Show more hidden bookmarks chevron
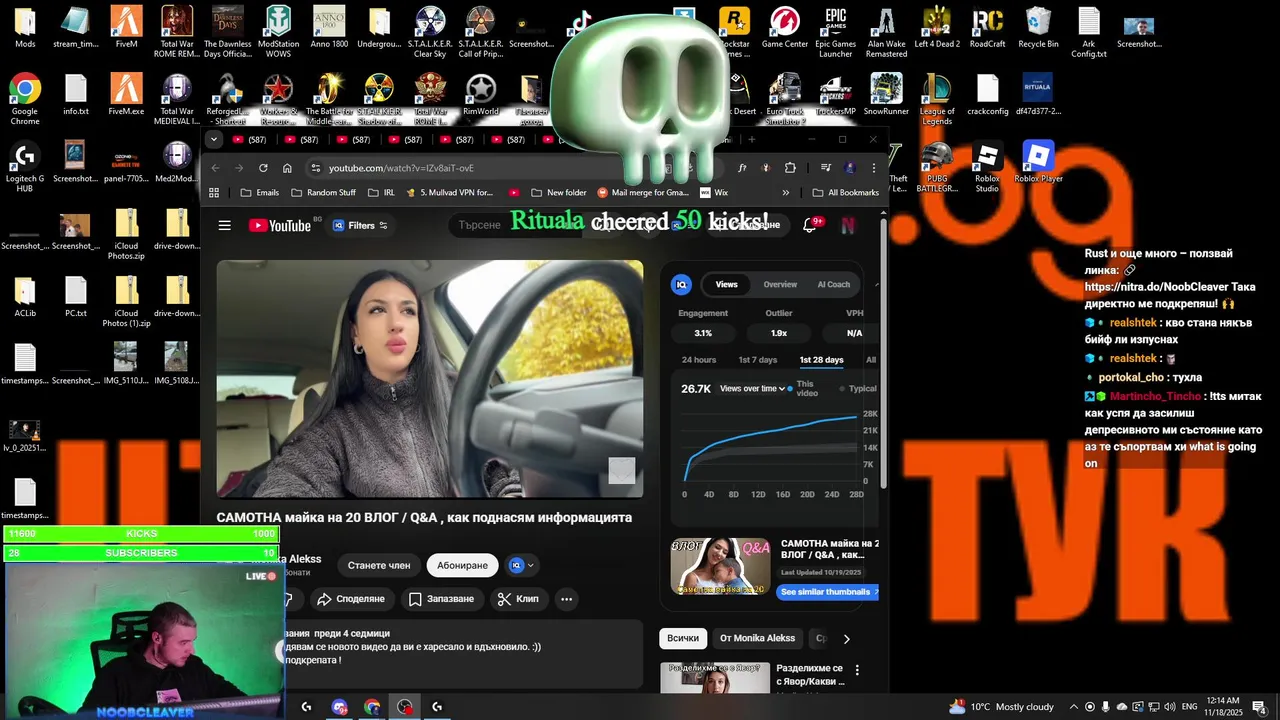The width and height of the screenshot is (1280, 720). pyautogui.click(x=785, y=192)
